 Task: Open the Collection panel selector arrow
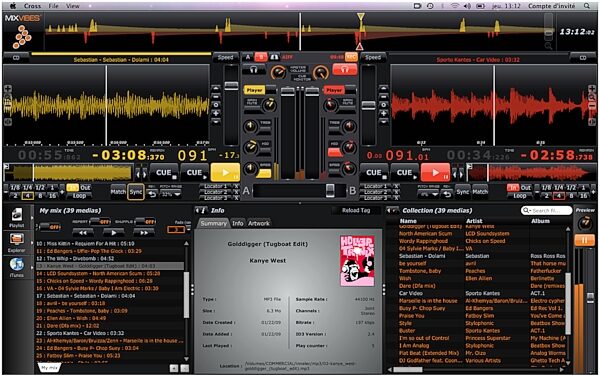[x=392, y=210]
